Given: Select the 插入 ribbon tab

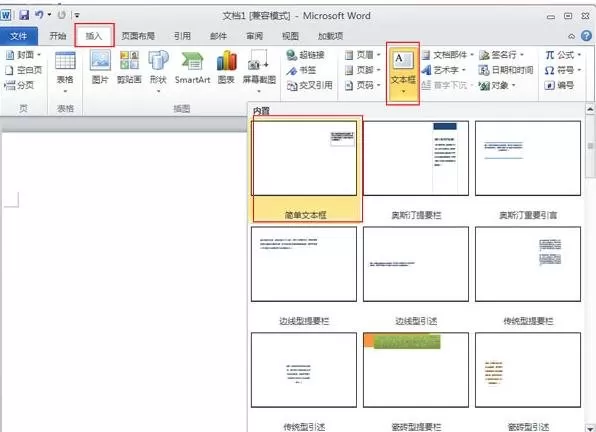Looking at the screenshot, I should (x=94, y=36).
